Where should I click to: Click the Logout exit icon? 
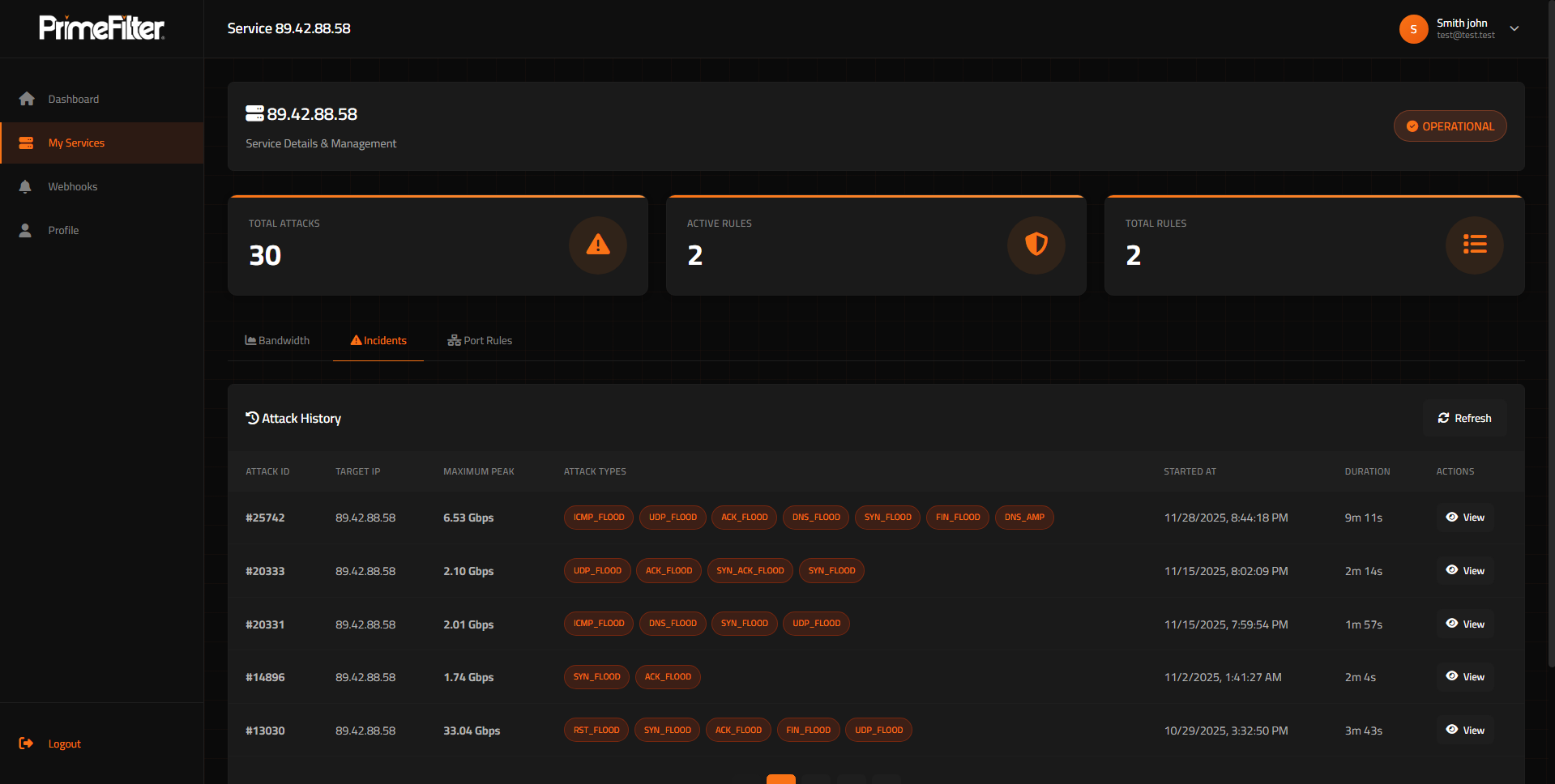pos(27,743)
